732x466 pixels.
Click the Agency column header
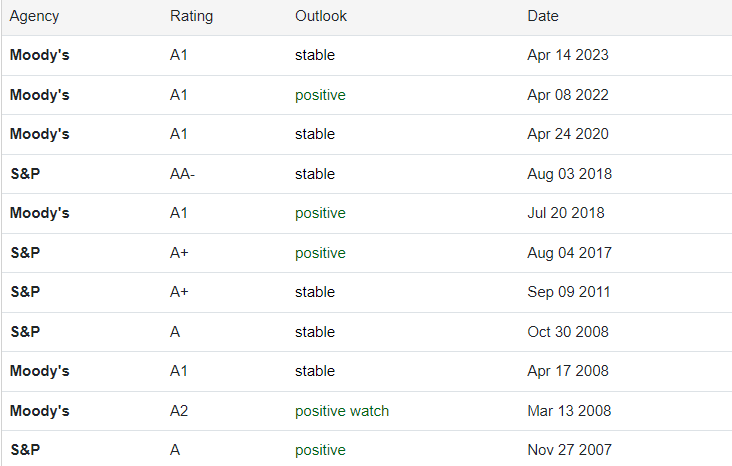tap(34, 16)
